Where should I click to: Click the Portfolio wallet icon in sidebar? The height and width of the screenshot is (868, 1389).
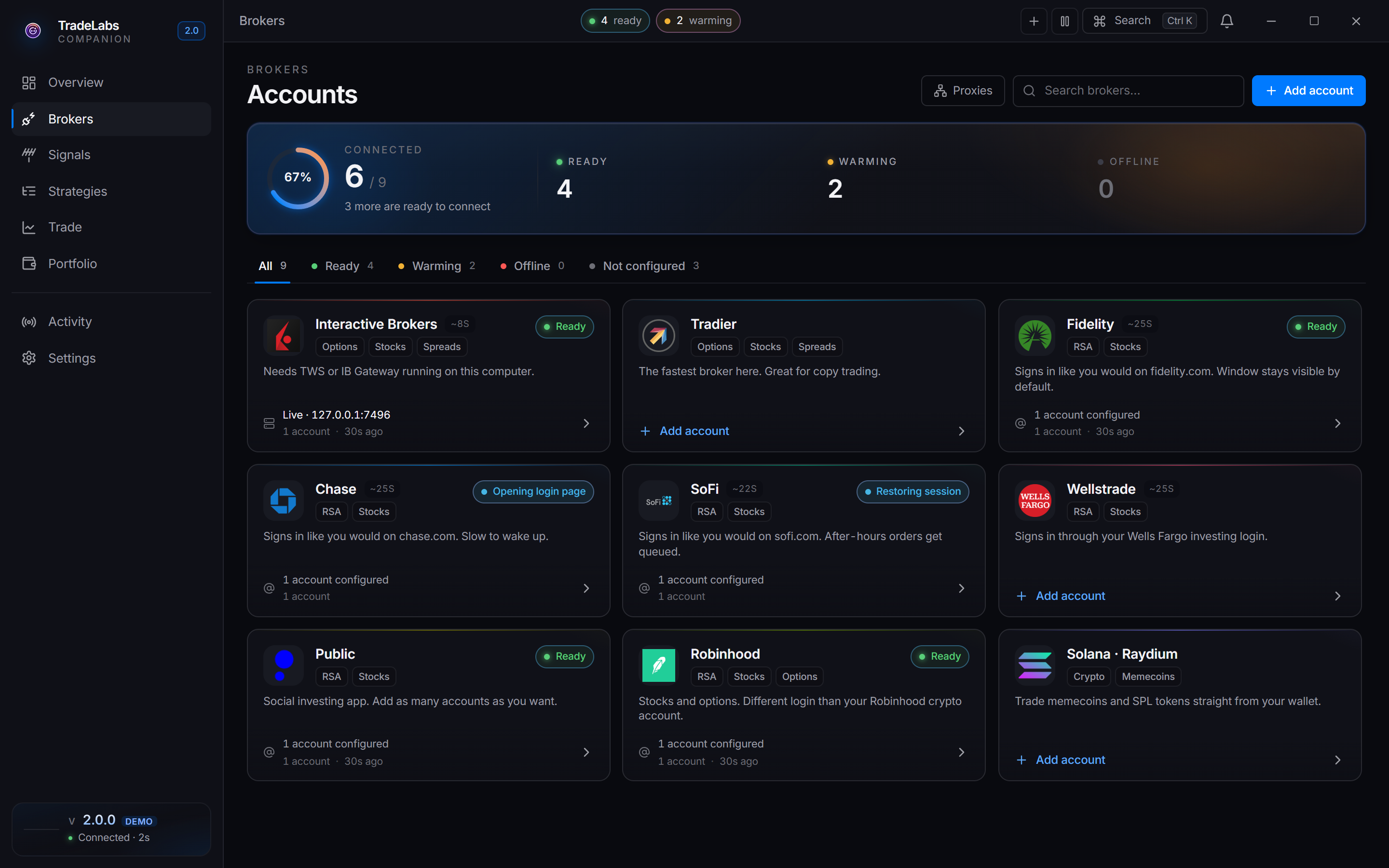[29, 263]
